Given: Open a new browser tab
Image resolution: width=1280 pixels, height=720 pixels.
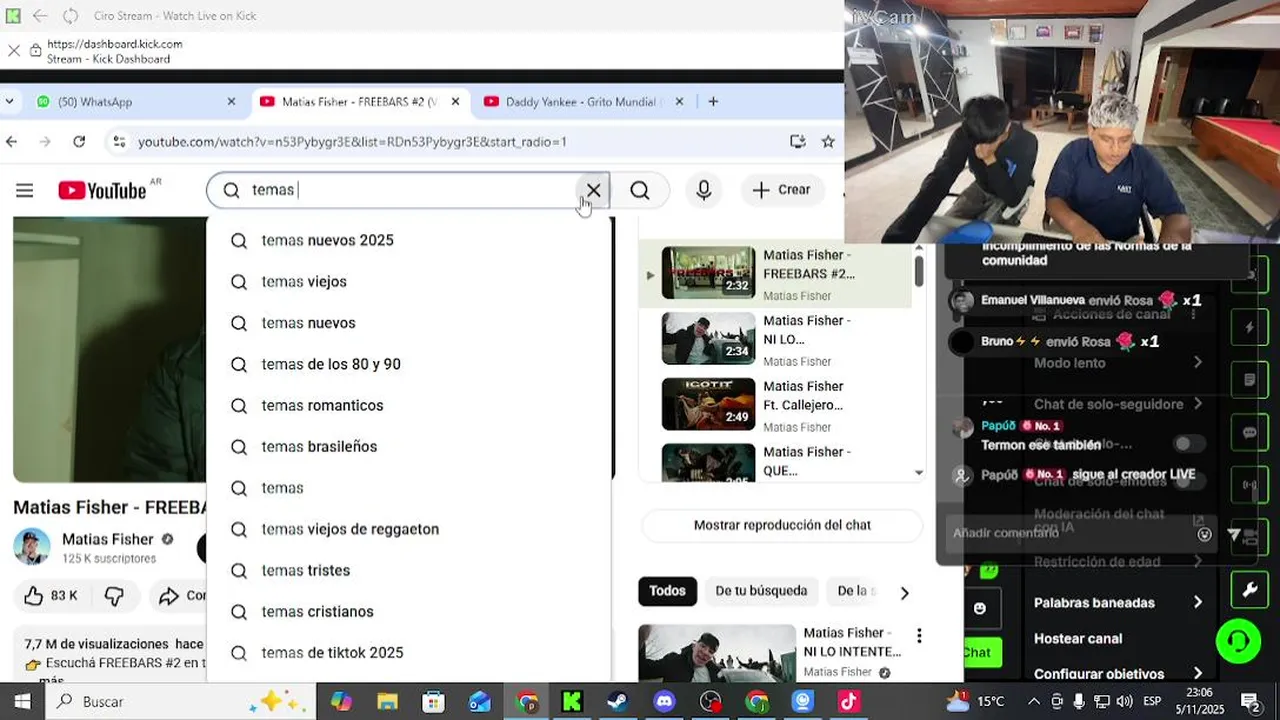Looking at the screenshot, I should coord(713,102).
